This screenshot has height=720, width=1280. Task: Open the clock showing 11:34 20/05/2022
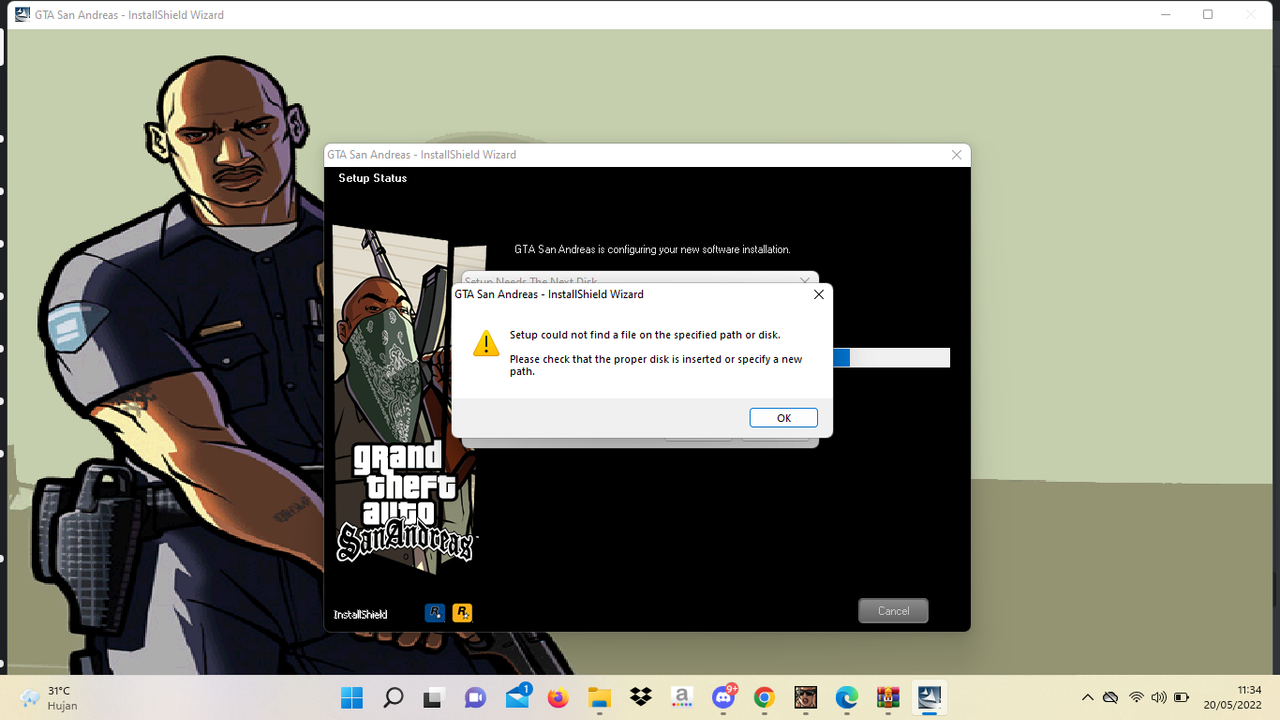pos(1232,697)
